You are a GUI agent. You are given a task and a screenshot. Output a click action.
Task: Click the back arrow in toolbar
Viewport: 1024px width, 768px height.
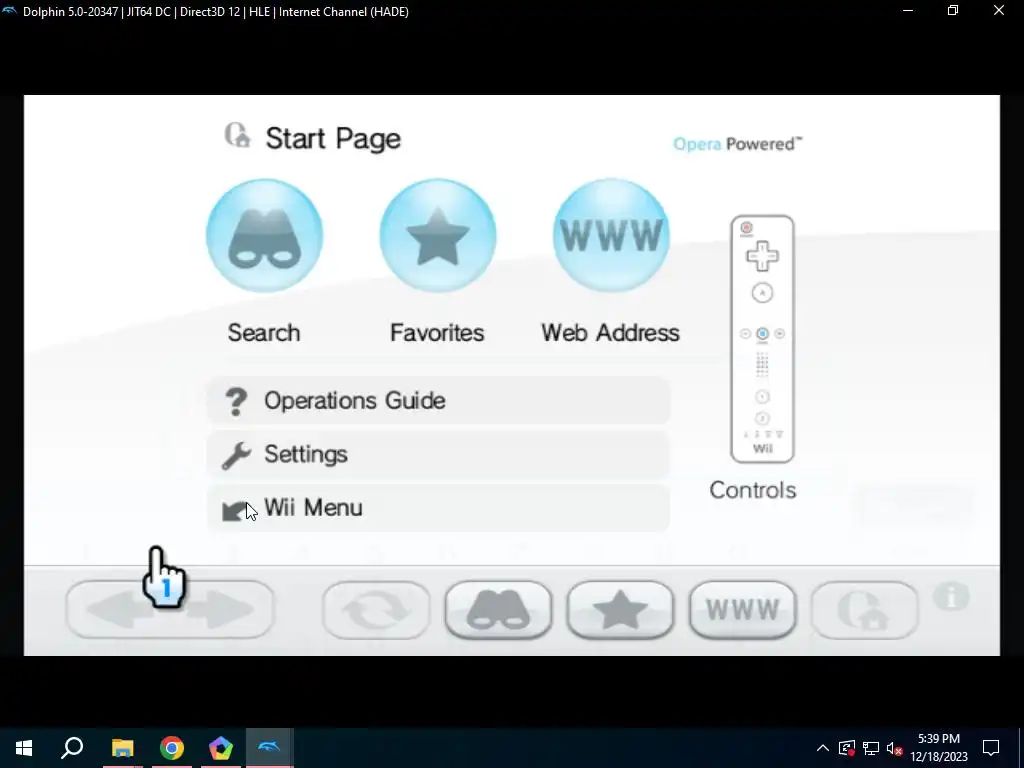118,610
